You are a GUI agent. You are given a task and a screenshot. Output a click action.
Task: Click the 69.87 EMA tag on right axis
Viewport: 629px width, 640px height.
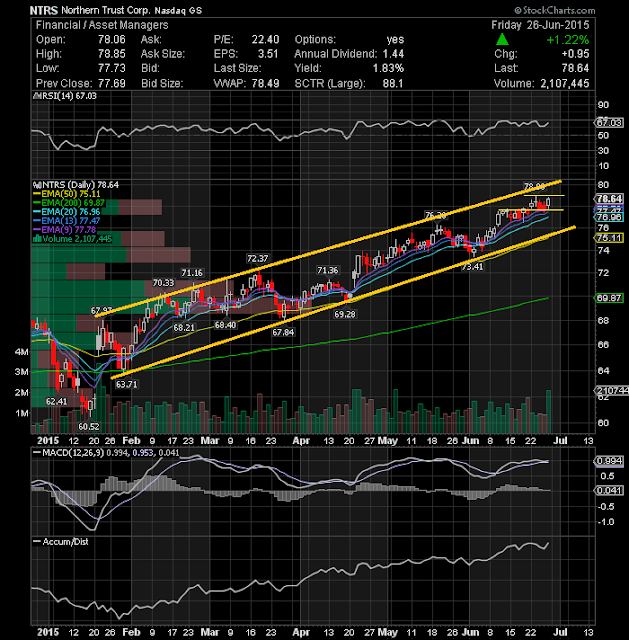609,298
